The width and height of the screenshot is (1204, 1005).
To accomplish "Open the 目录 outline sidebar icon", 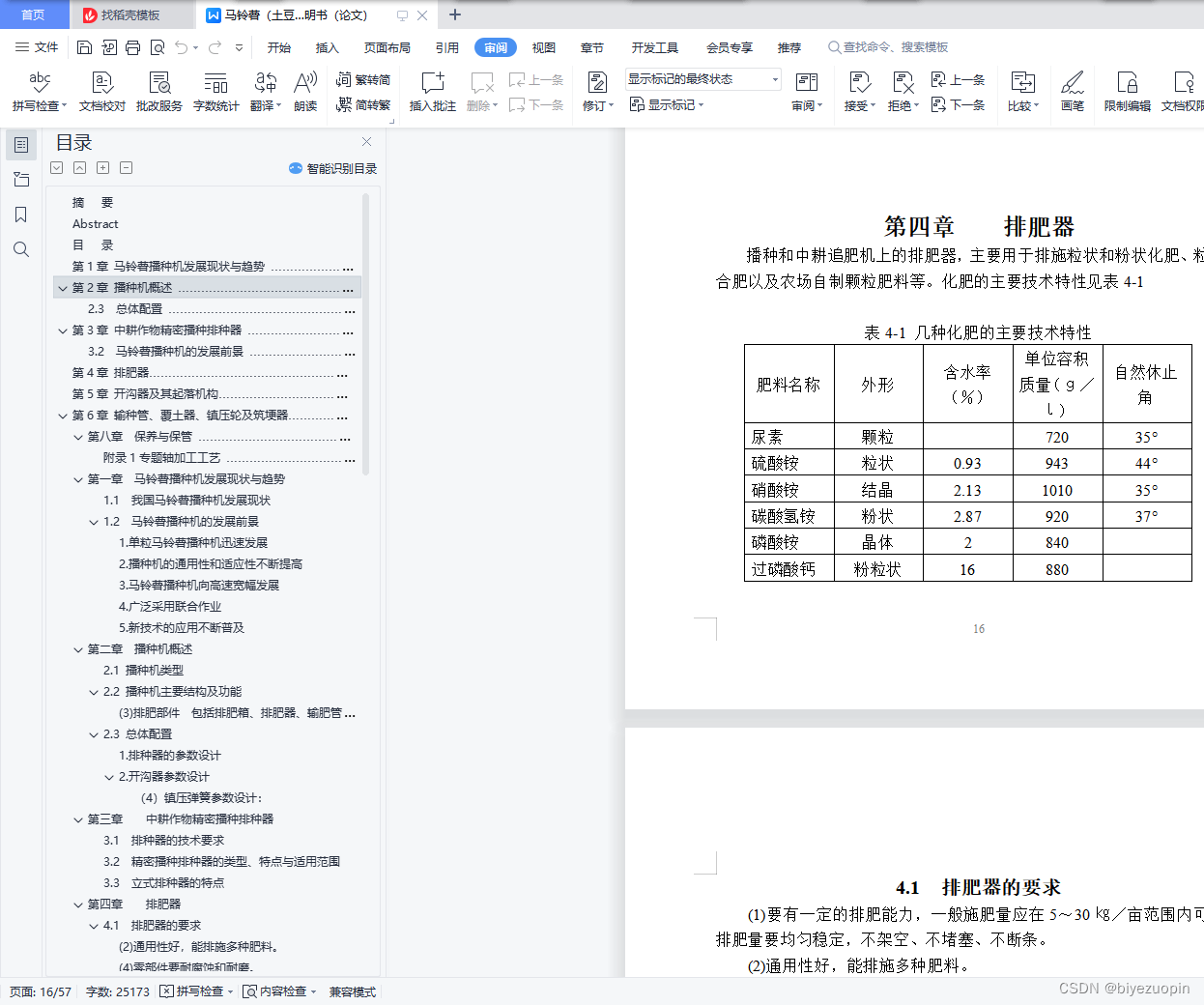I will [21, 145].
